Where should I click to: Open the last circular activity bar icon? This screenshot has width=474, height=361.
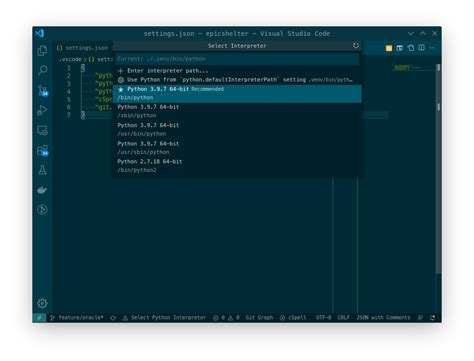point(42,210)
